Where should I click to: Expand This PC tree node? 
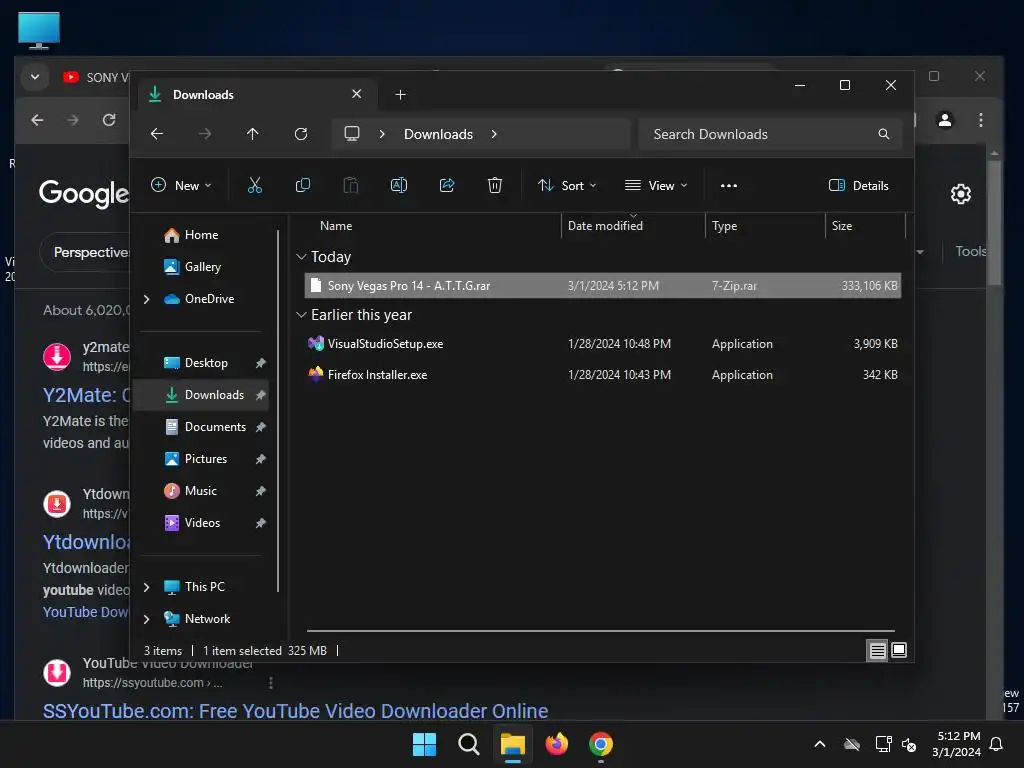pyautogui.click(x=146, y=587)
